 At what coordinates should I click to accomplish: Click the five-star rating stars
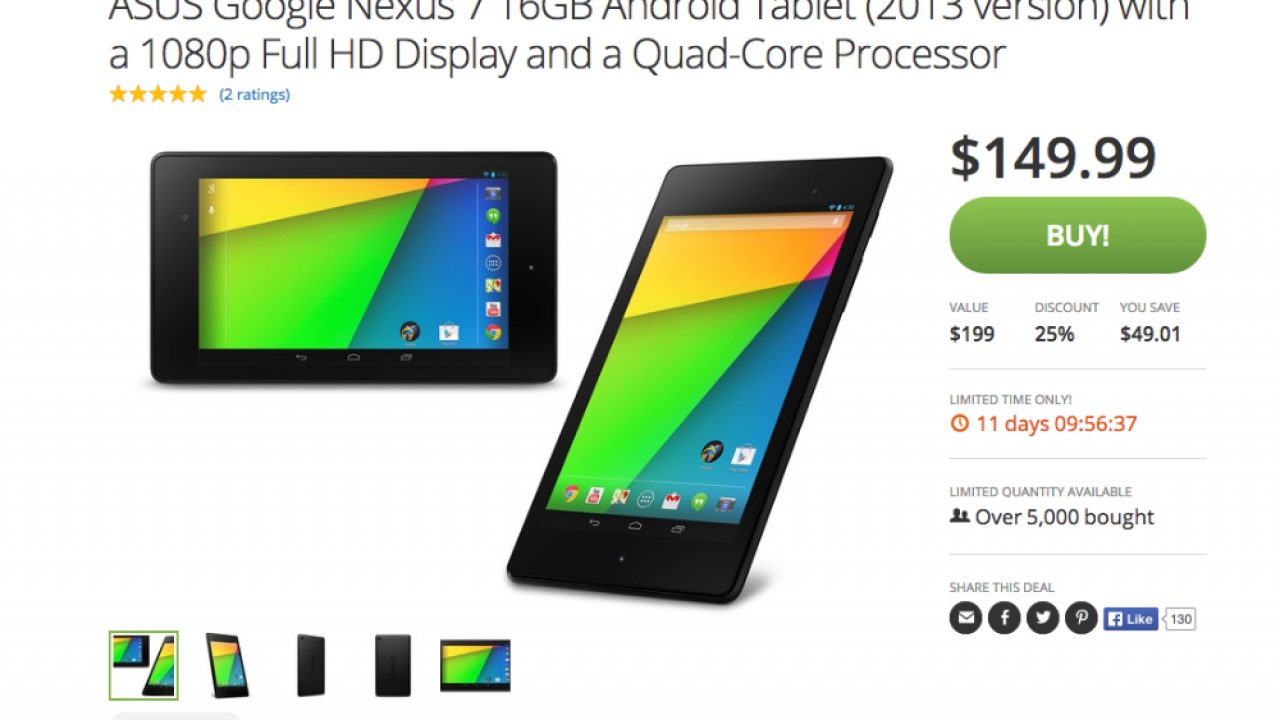coord(158,94)
